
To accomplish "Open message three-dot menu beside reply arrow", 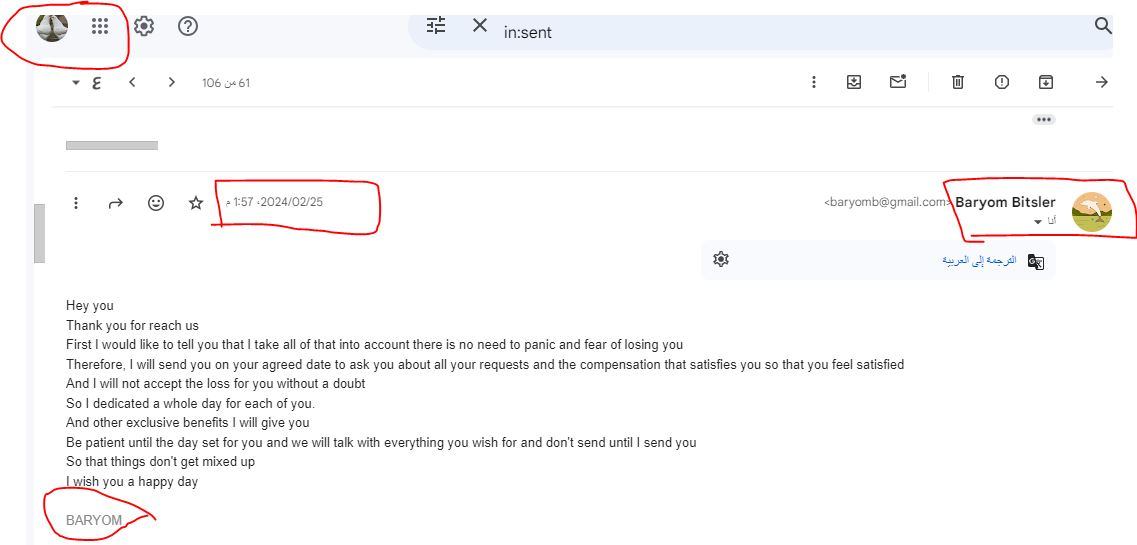I will coord(76,203).
